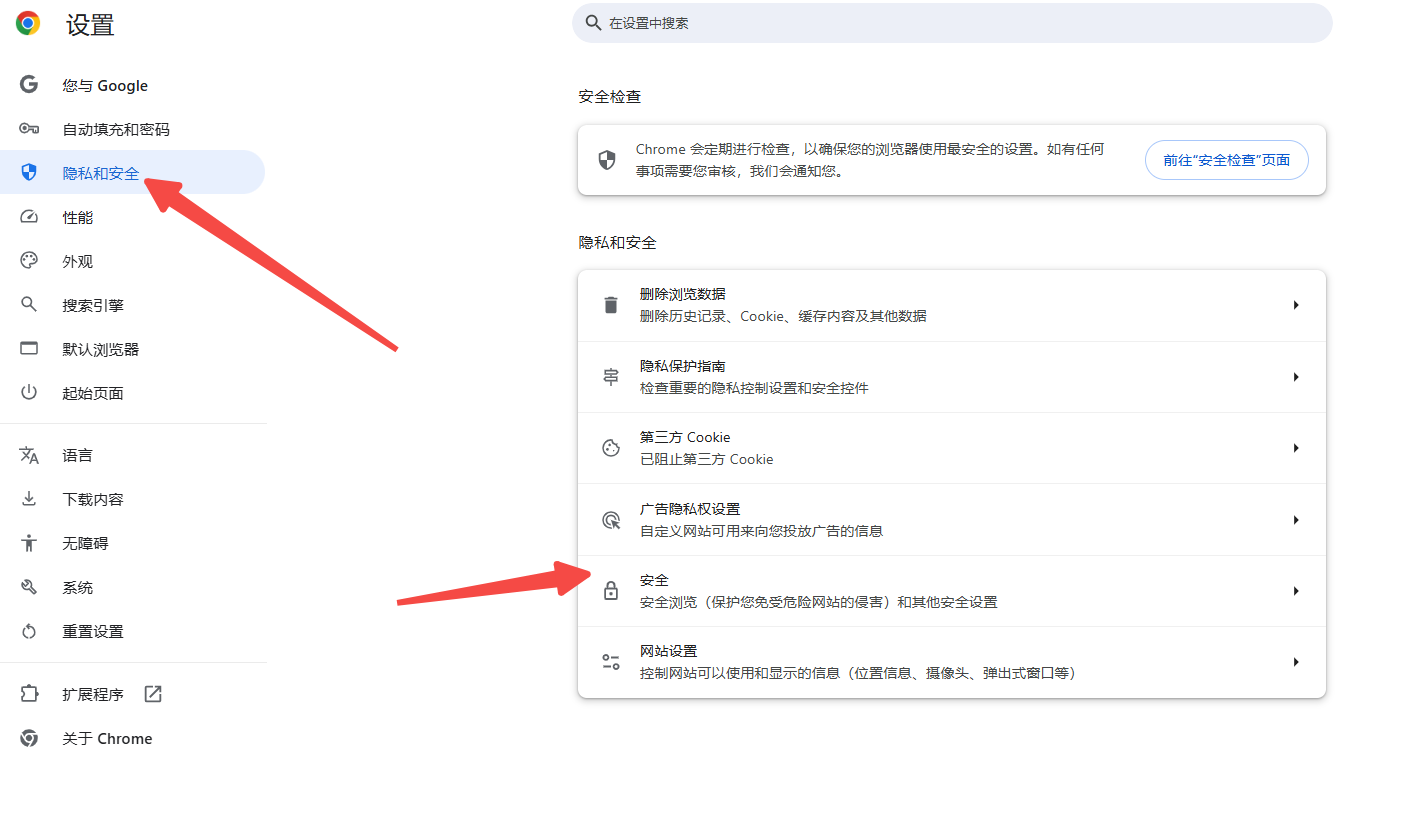Click the browser window icon for 默认浏览器
This screenshot has width=1426, height=820.
(x=29, y=349)
